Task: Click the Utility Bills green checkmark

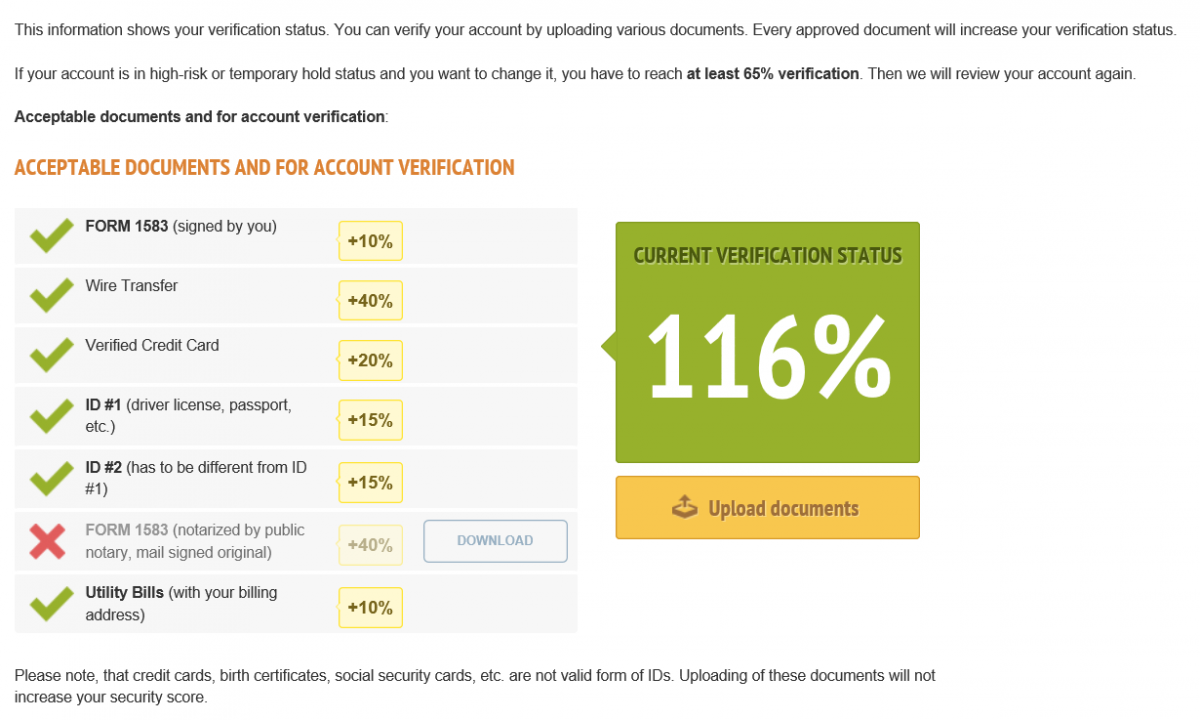Action: click(50, 603)
